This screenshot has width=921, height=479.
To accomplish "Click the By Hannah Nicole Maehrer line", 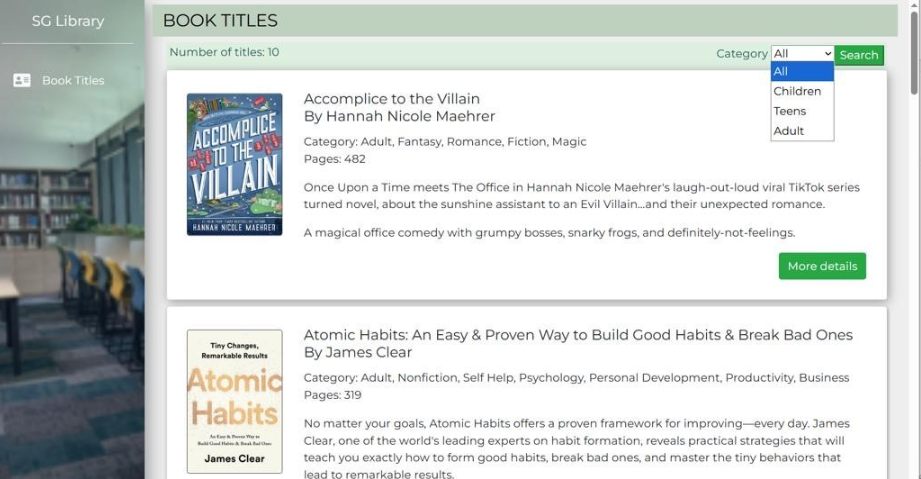I will pos(399,116).
